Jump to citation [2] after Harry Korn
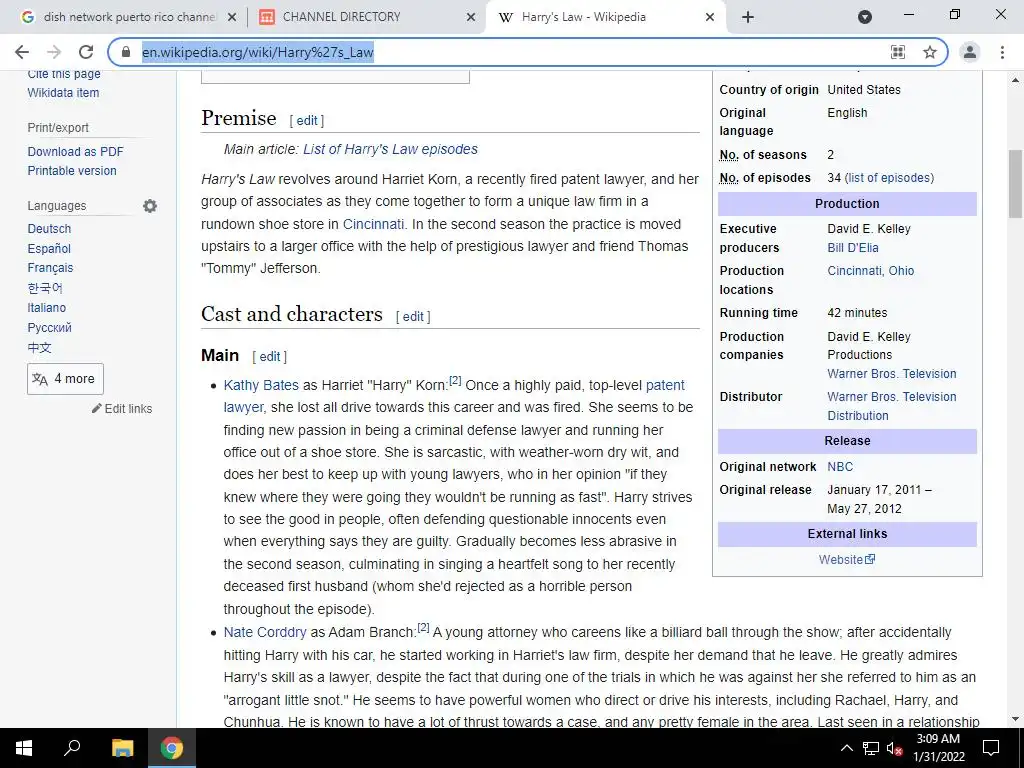The height and width of the screenshot is (768, 1024). 455,381
